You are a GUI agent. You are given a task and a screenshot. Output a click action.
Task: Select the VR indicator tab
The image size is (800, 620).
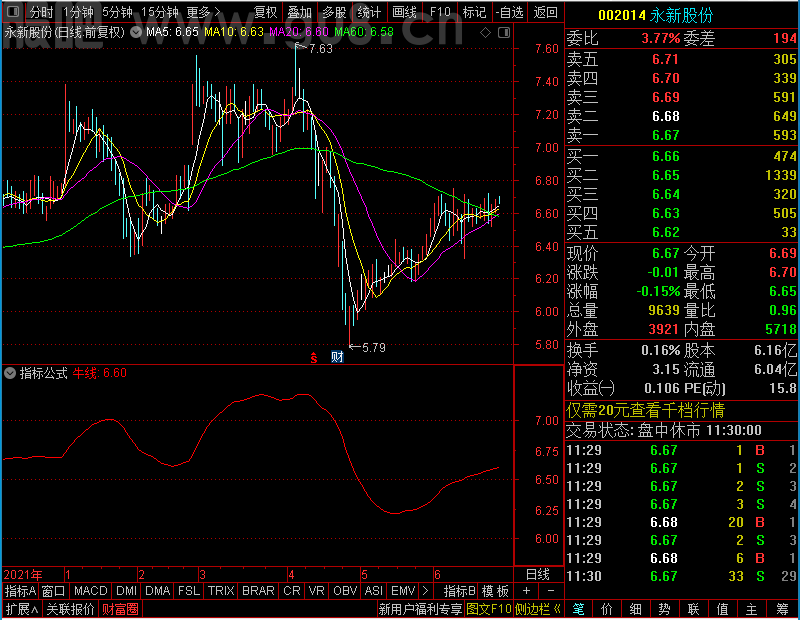(317, 591)
